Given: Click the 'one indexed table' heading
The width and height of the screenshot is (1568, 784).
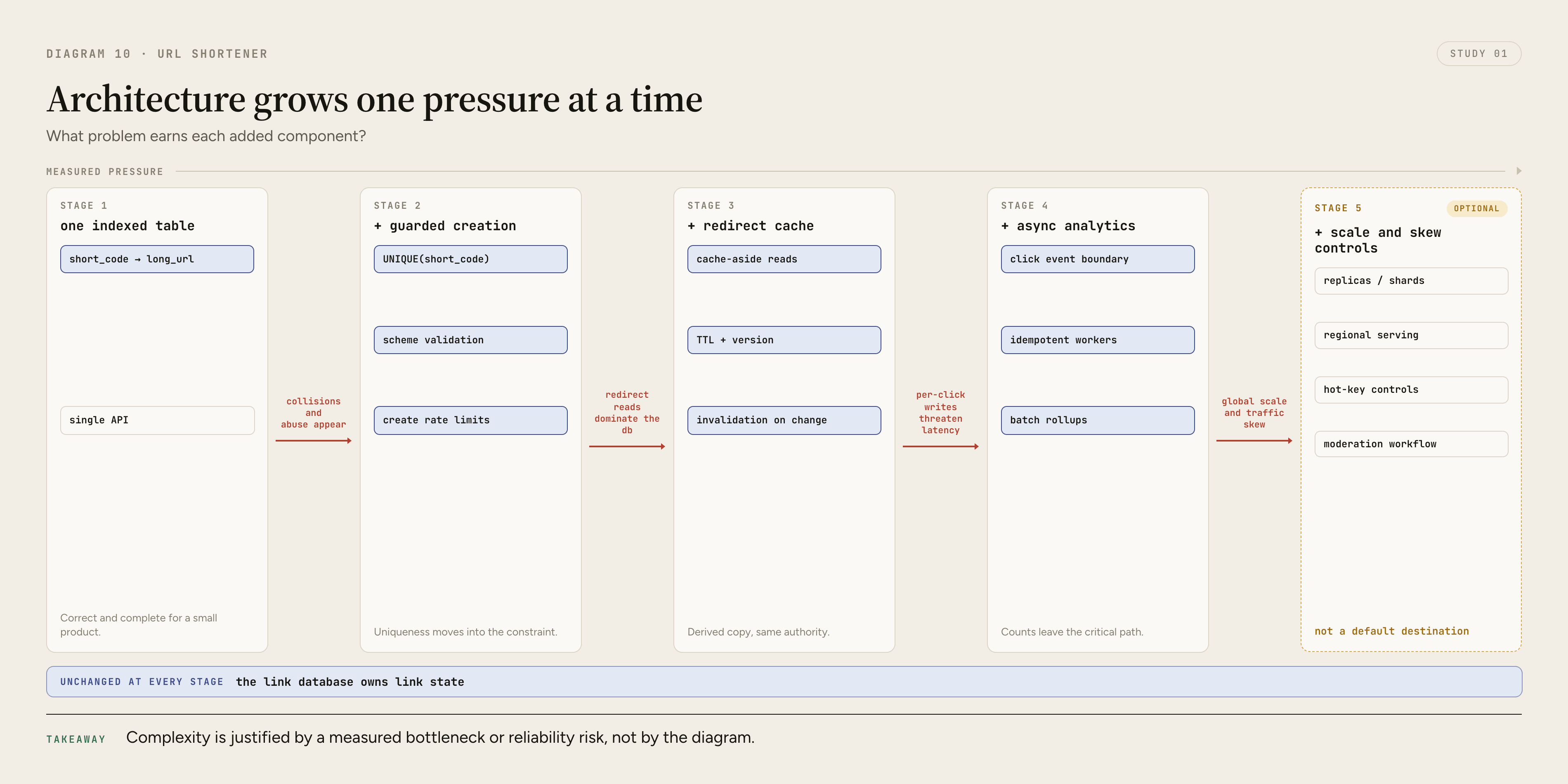Looking at the screenshot, I should [127, 226].
